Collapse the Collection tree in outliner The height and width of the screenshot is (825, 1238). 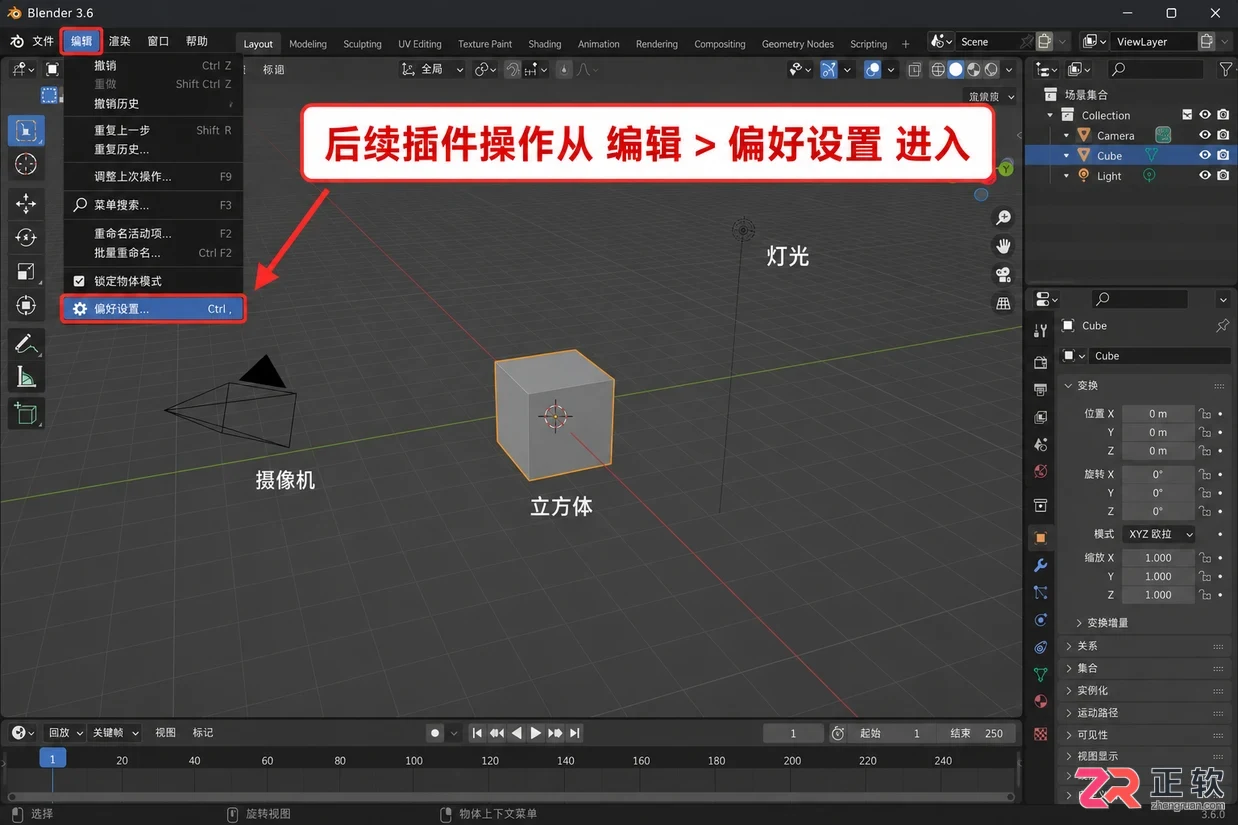1050,115
